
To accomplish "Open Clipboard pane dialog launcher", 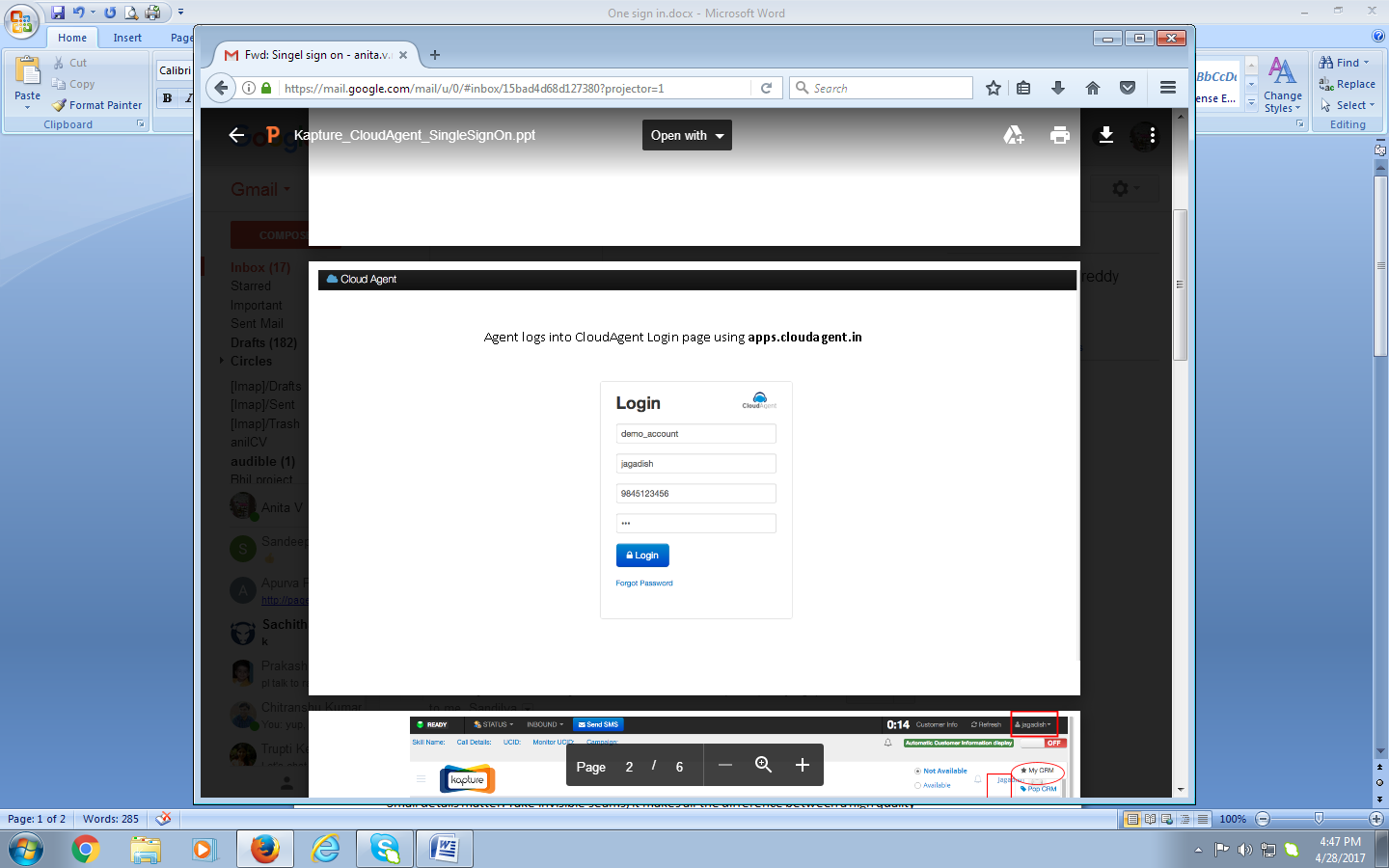I will [141, 124].
